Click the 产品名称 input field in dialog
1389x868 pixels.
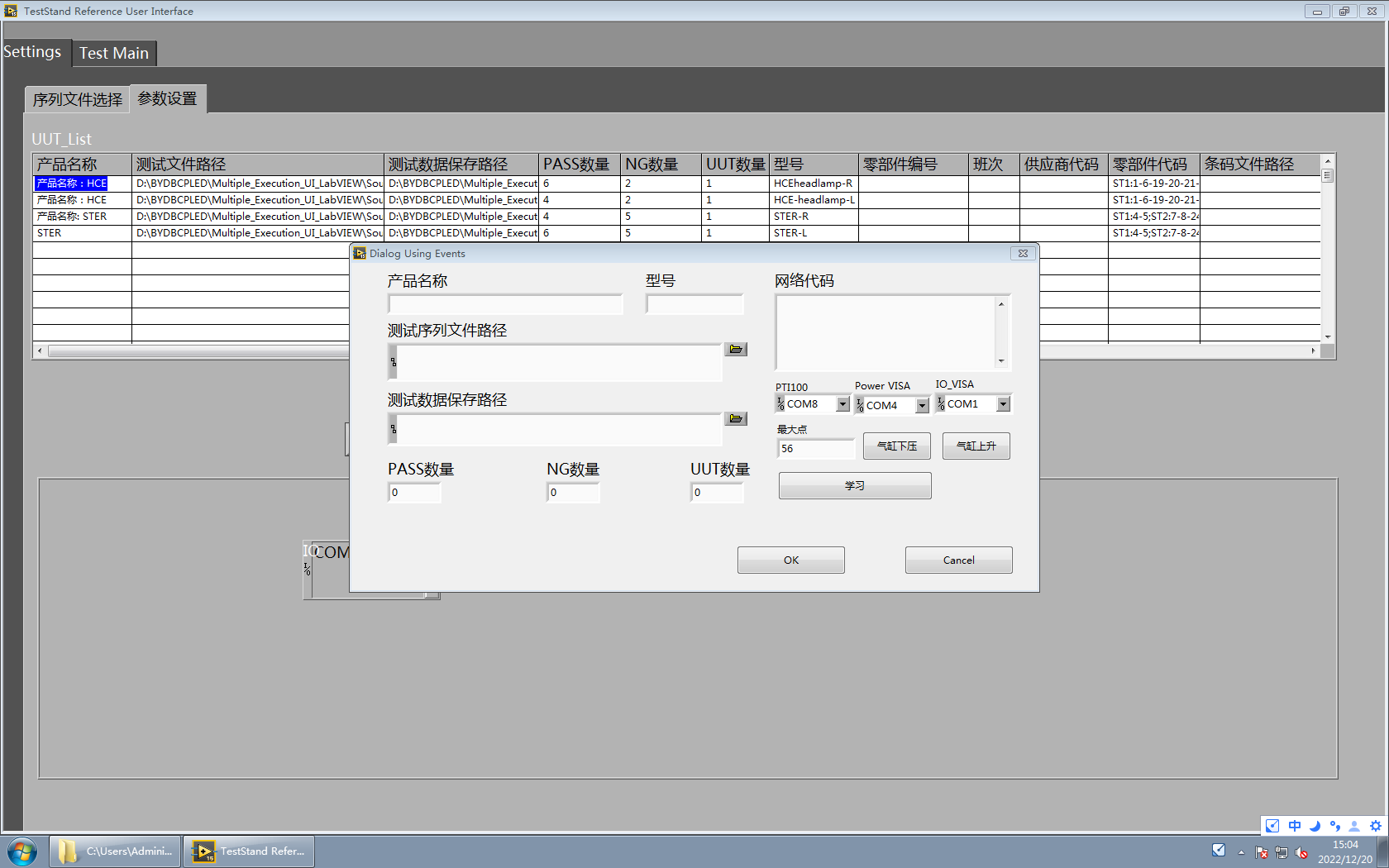click(x=505, y=304)
